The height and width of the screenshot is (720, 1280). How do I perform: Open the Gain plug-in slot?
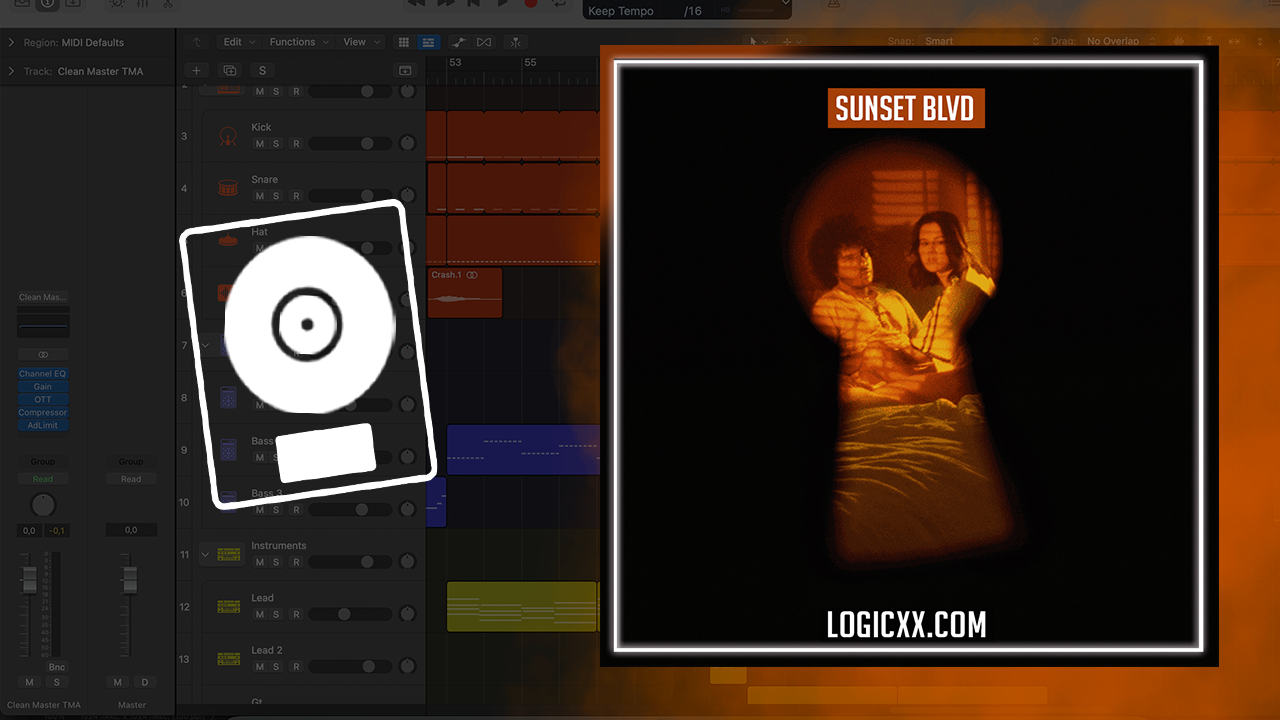click(43, 387)
